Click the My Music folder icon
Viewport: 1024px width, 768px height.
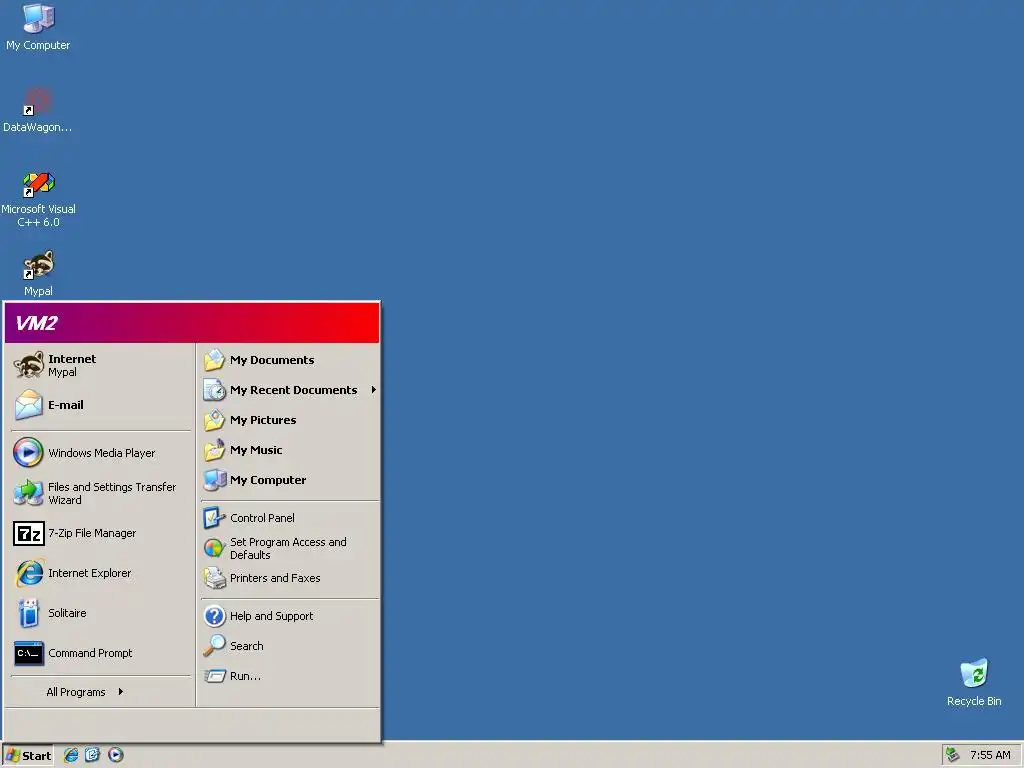click(x=214, y=450)
